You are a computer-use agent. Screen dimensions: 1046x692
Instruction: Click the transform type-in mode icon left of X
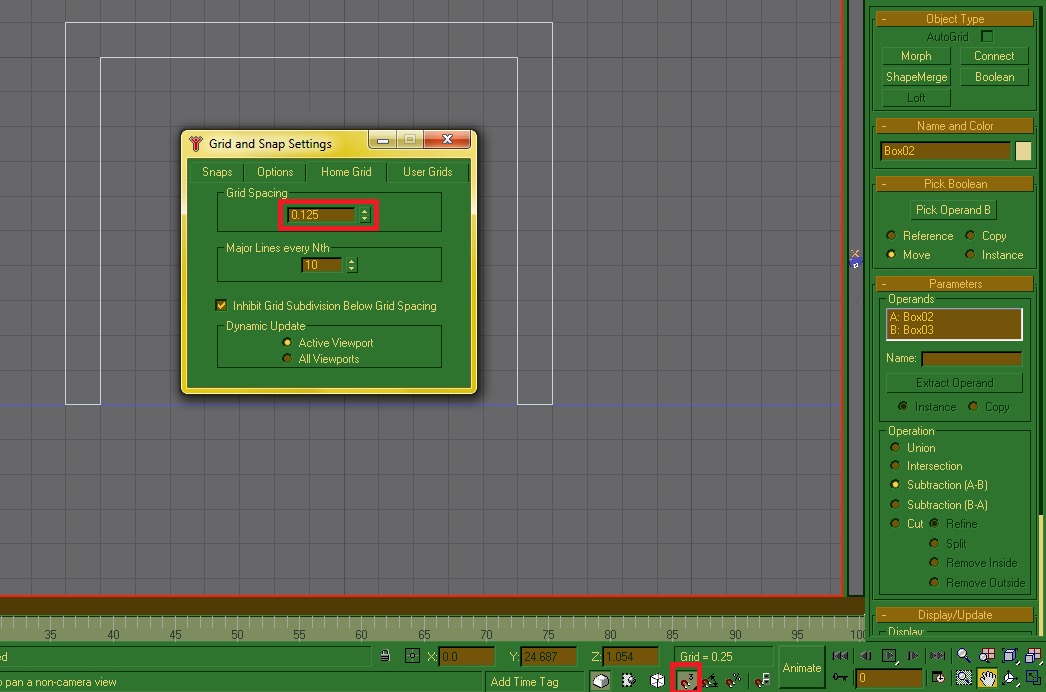click(412, 656)
